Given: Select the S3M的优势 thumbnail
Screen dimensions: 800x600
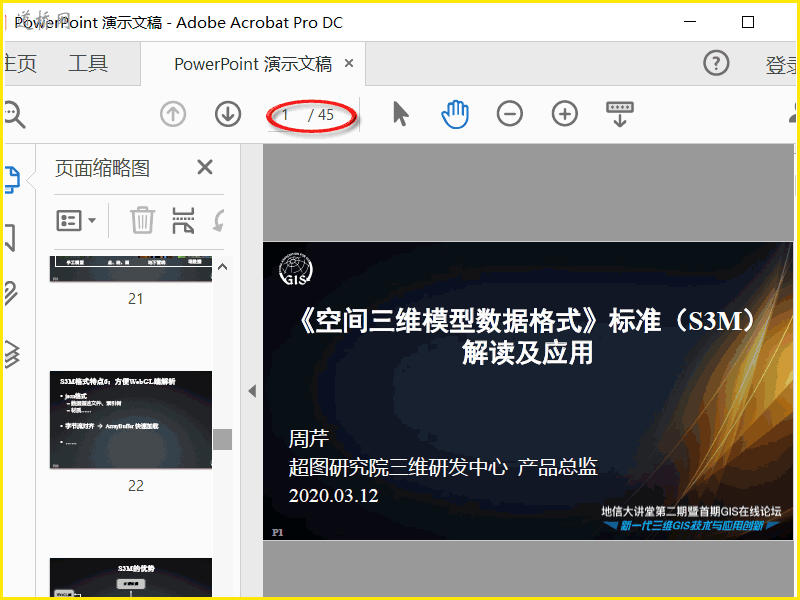Looking at the screenshot, I should click(131, 578).
